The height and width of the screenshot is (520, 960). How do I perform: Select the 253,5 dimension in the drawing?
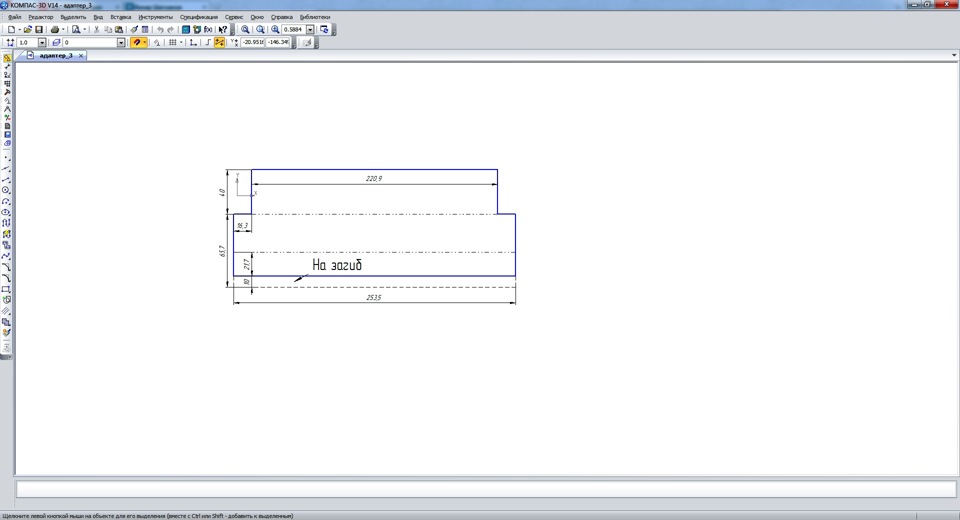coord(373,298)
